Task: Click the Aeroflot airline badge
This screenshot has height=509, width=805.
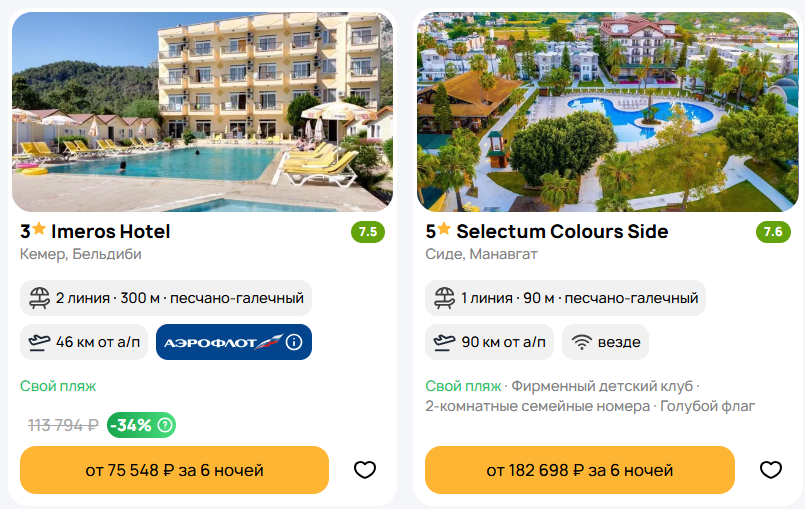Action: tap(234, 342)
